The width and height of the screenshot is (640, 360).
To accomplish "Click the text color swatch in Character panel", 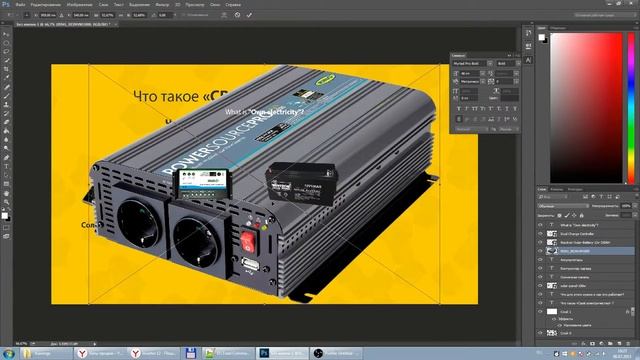I will 509,98.
